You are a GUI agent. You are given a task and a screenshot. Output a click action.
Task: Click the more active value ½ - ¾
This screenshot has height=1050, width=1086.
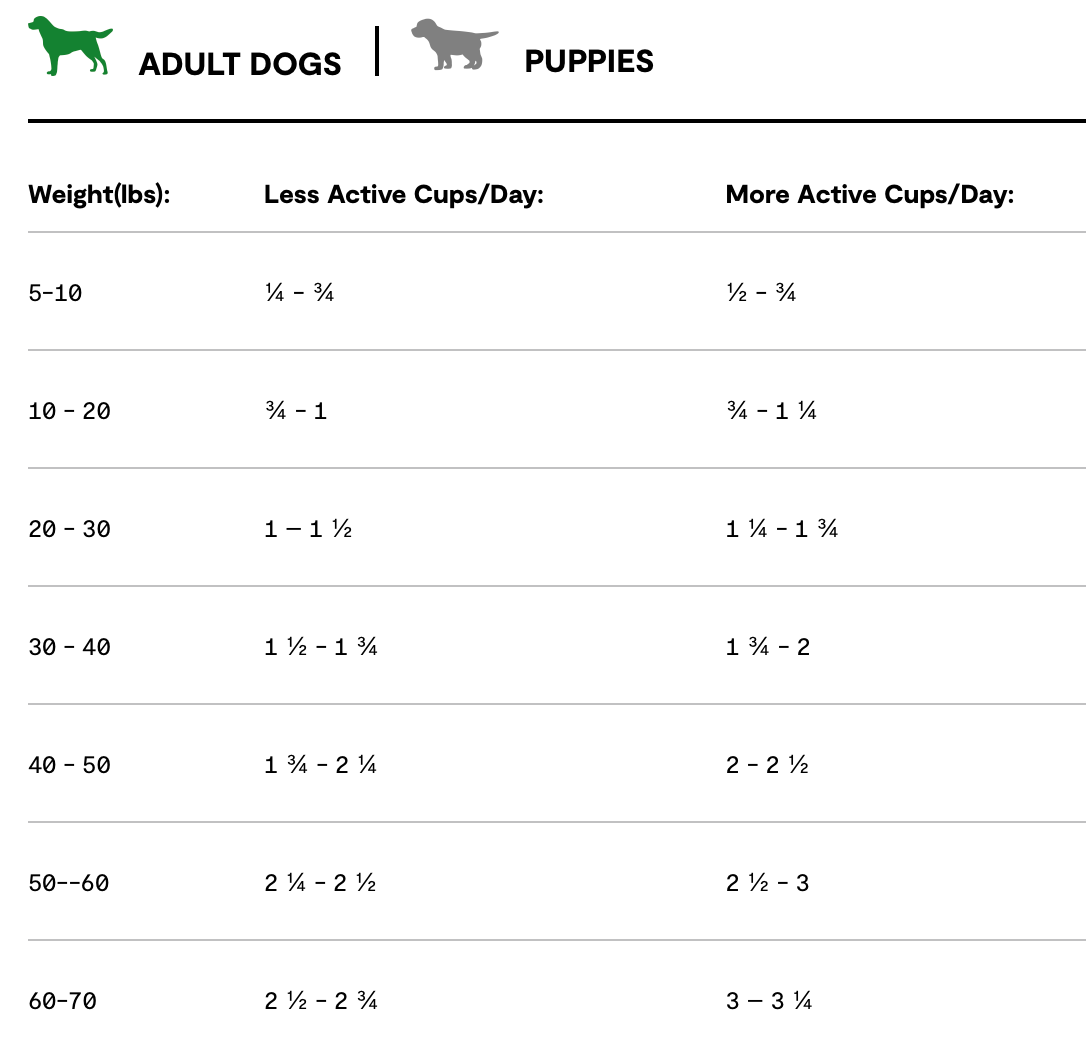click(760, 294)
